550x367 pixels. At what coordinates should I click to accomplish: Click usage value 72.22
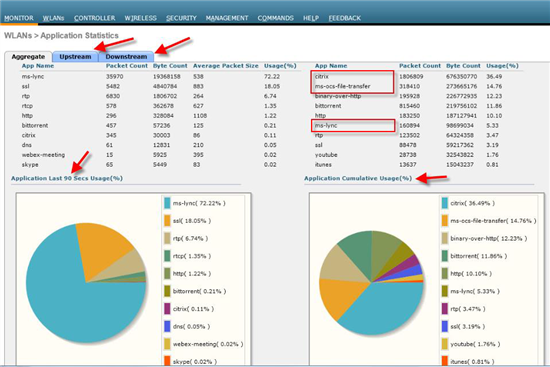click(272, 76)
